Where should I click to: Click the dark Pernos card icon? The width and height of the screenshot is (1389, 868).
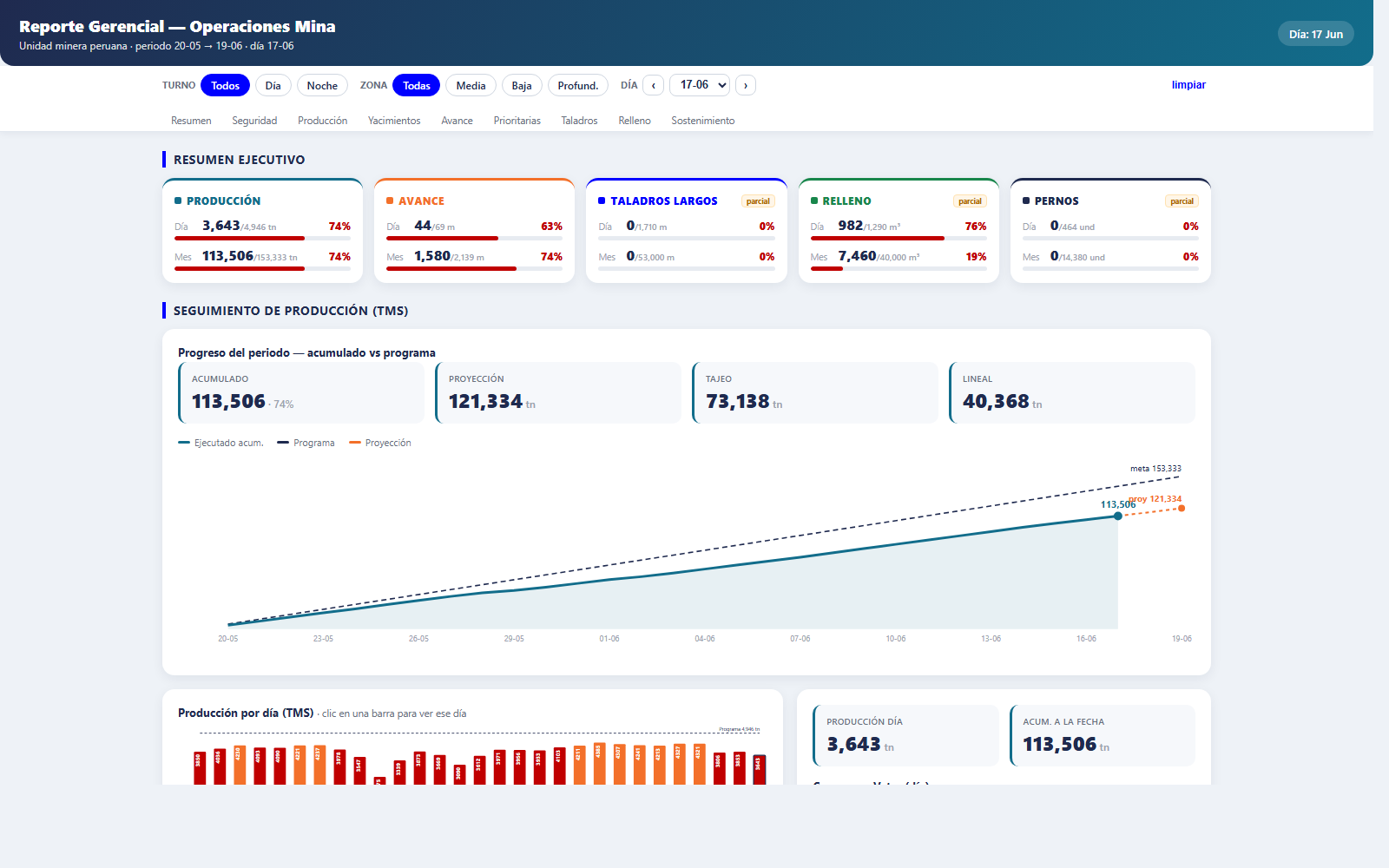click(x=1026, y=201)
